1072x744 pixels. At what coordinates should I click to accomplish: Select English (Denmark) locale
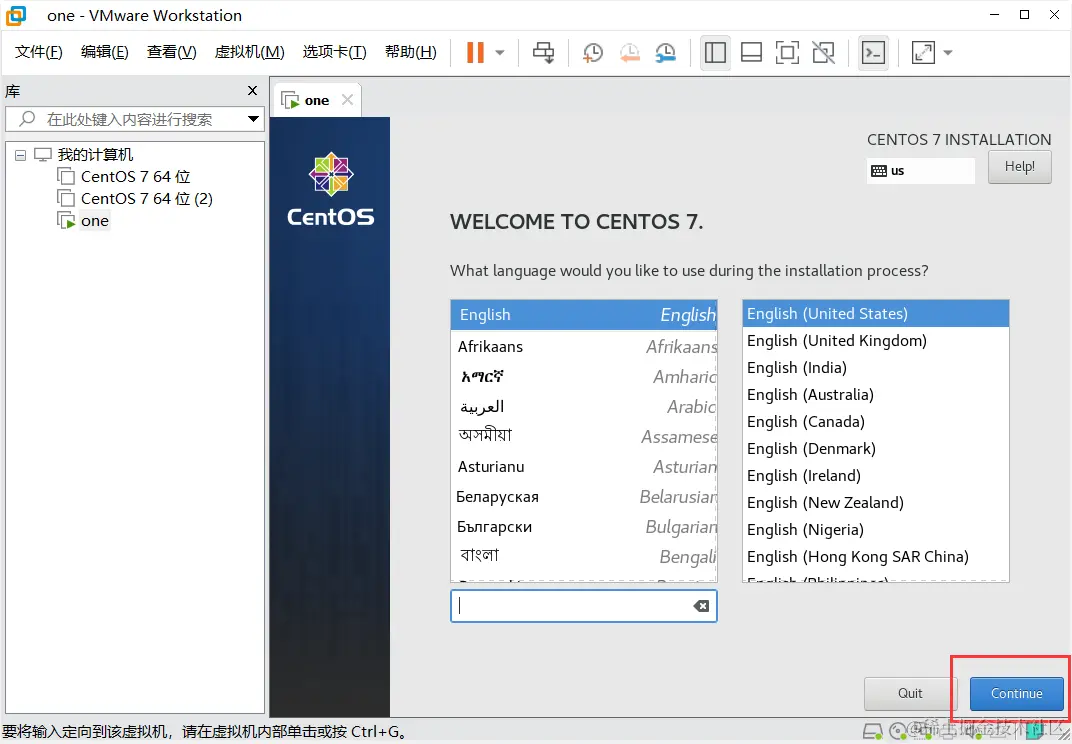pyautogui.click(x=876, y=449)
